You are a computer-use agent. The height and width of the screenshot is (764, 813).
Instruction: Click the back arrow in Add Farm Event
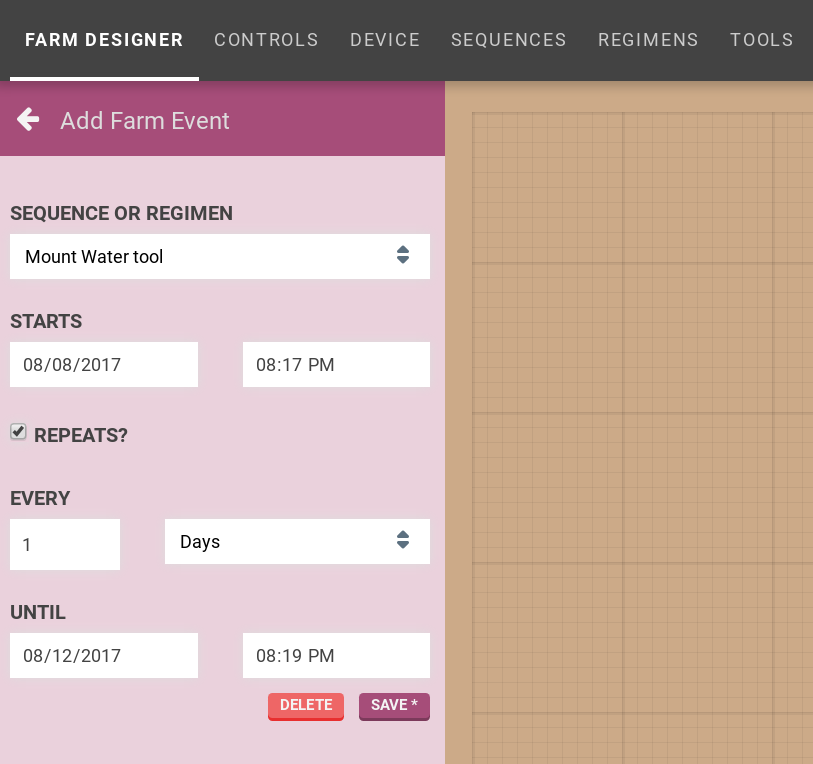point(28,120)
